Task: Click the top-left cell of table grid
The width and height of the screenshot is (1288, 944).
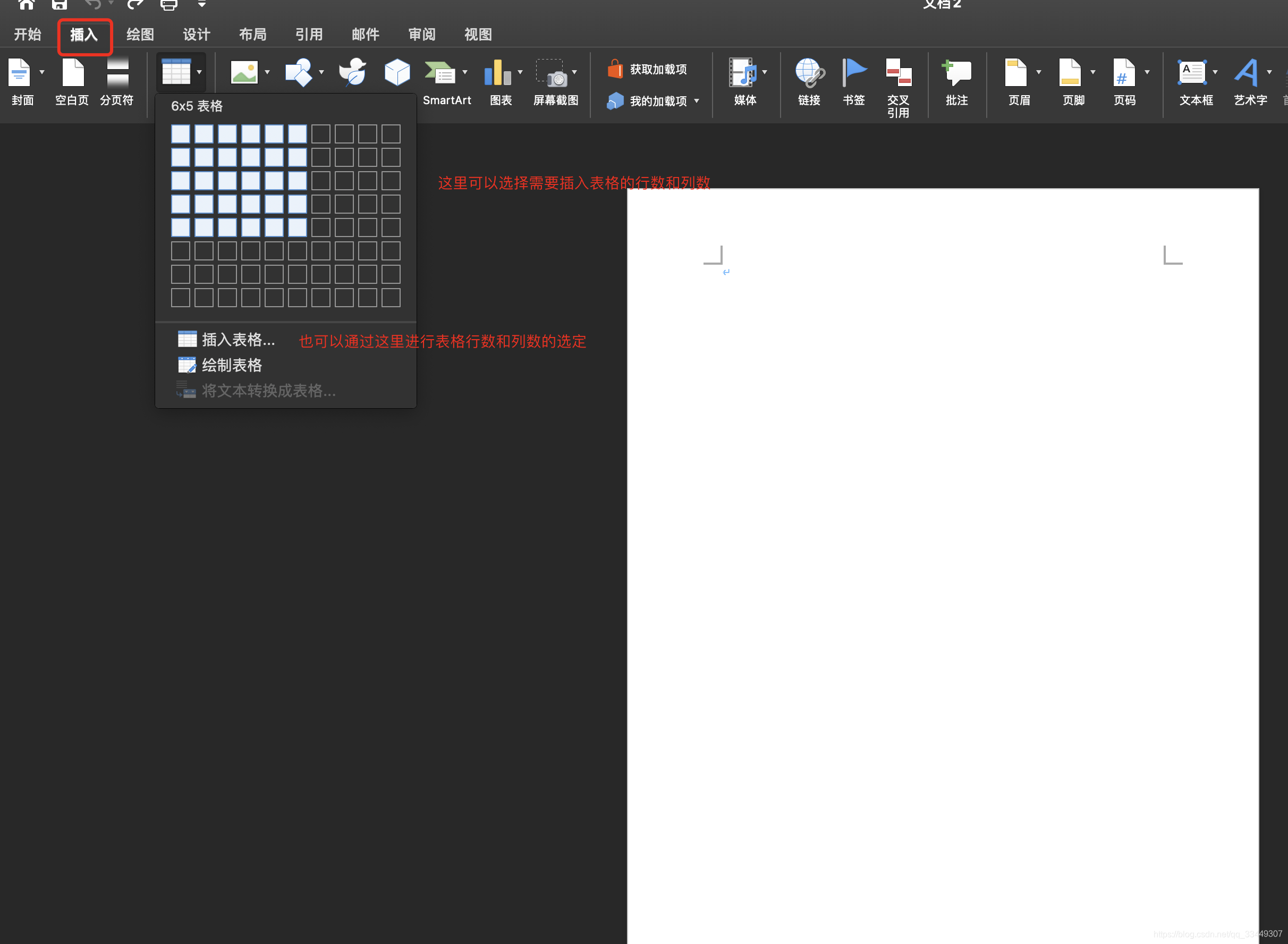Action: (x=181, y=134)
